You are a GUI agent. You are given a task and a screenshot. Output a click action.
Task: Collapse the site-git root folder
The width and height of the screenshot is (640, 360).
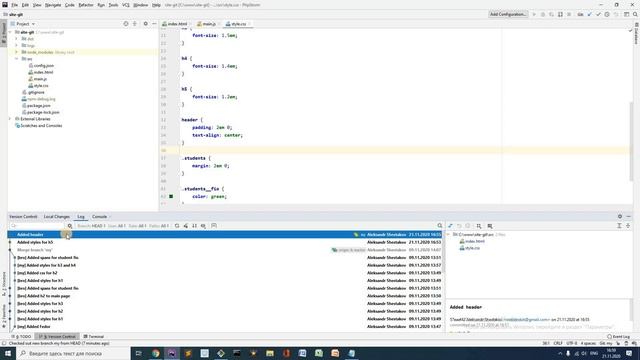coord(11,32)
